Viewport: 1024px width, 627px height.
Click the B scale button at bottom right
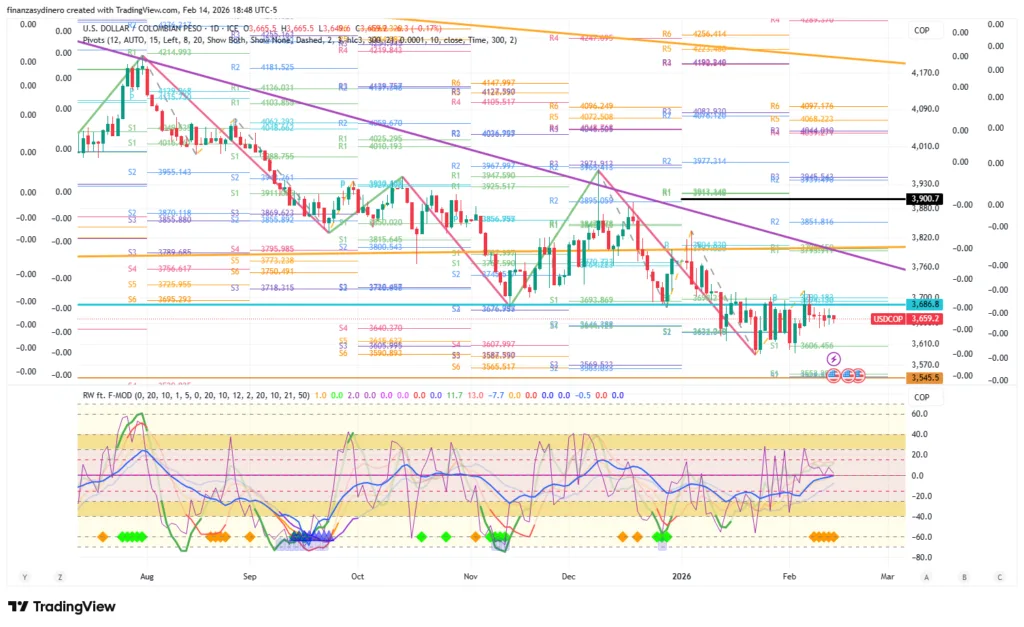(963, 577)
